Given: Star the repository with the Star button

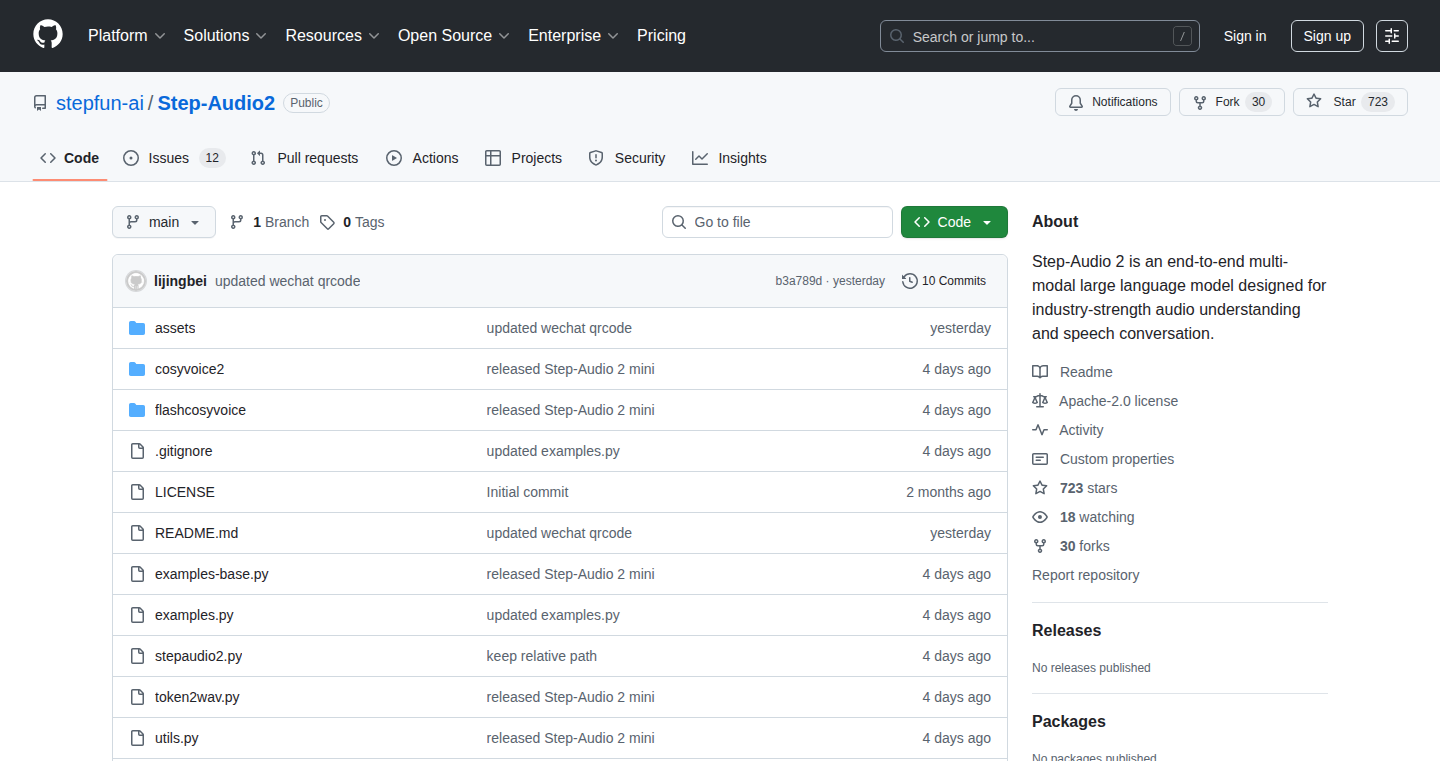Looking at the screenshot, I should coord(1350,102).
